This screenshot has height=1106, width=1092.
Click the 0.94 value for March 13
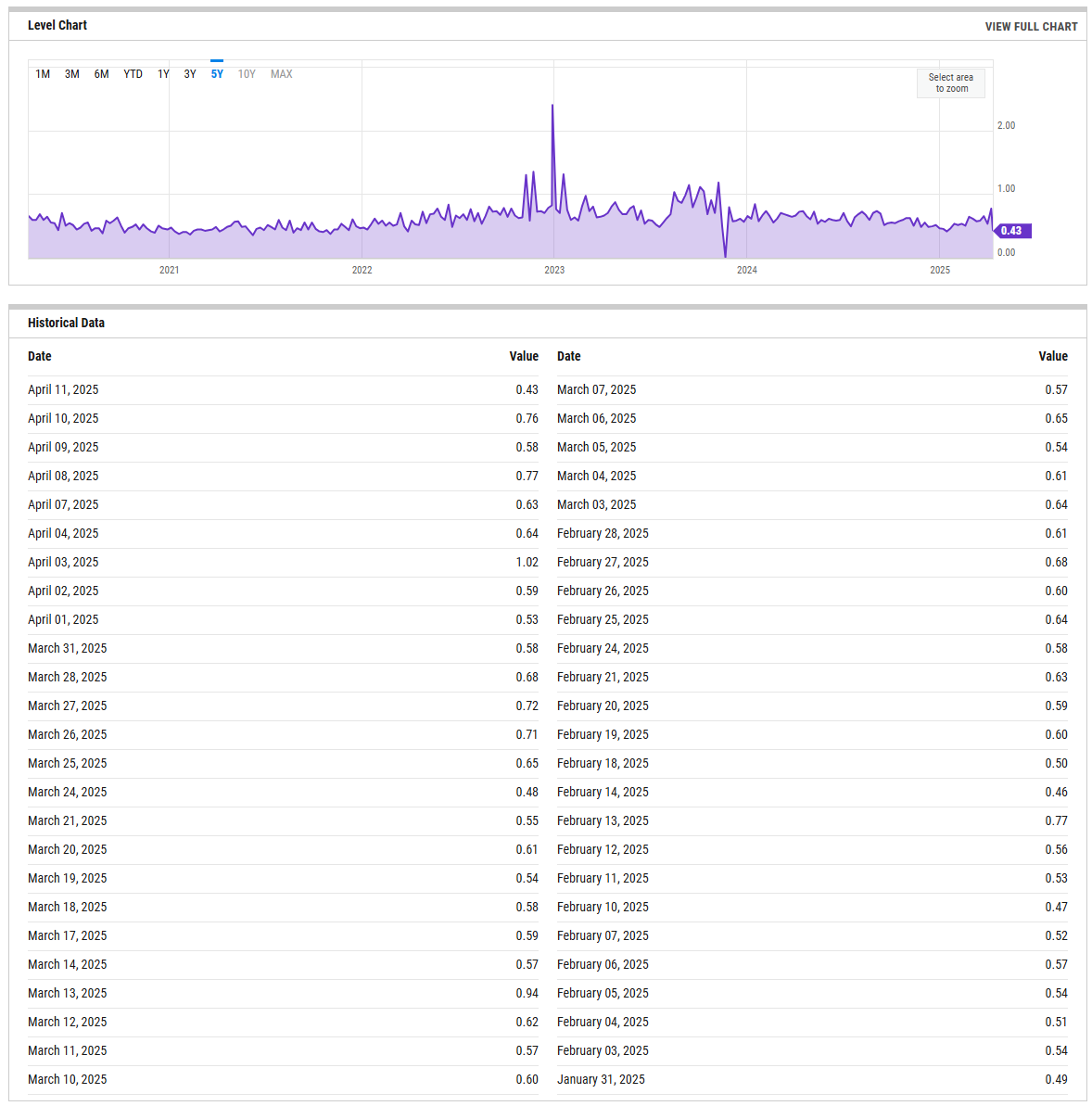click(x=527, y=993)
